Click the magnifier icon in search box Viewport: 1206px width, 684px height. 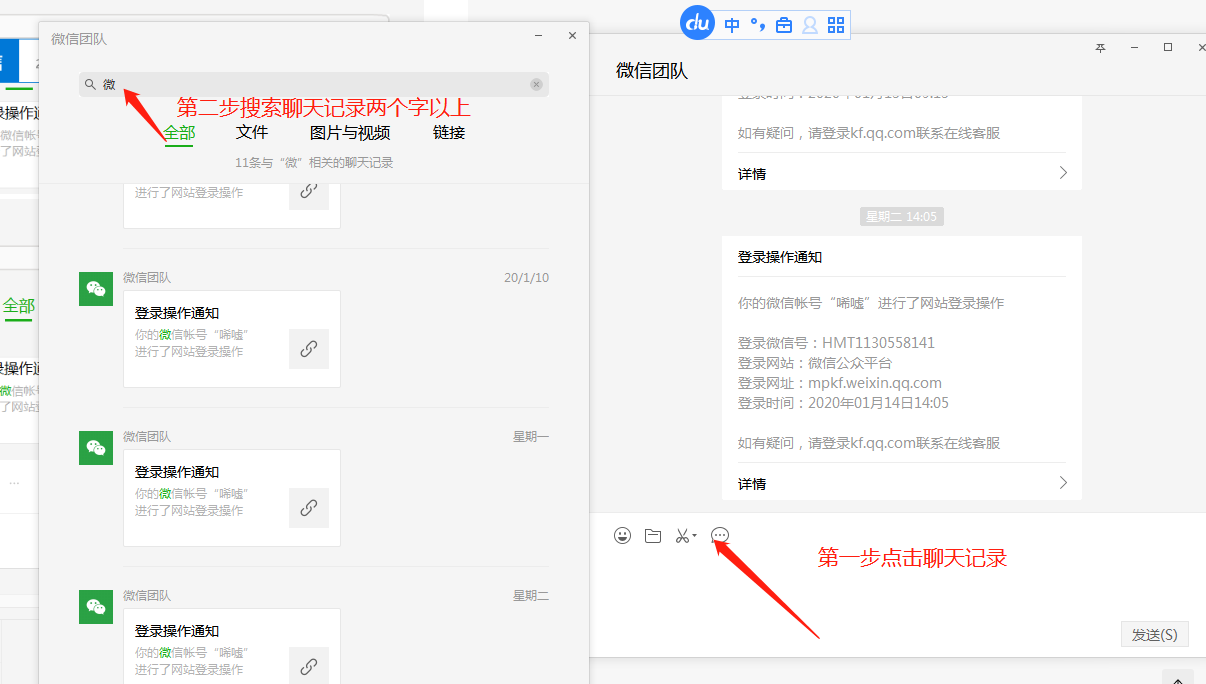point(90,85)
